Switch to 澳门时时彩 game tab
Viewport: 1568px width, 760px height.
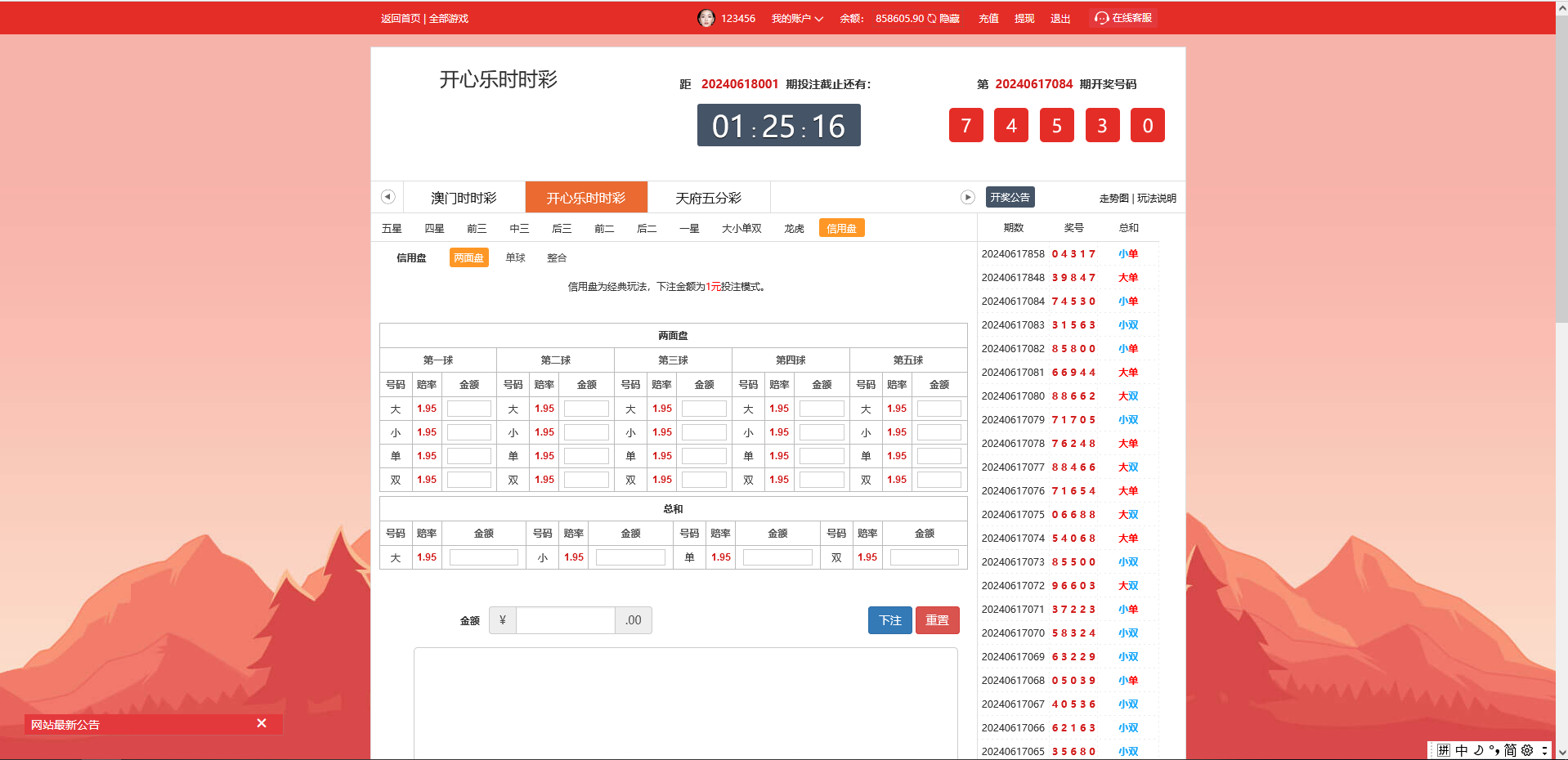point(464,198)
